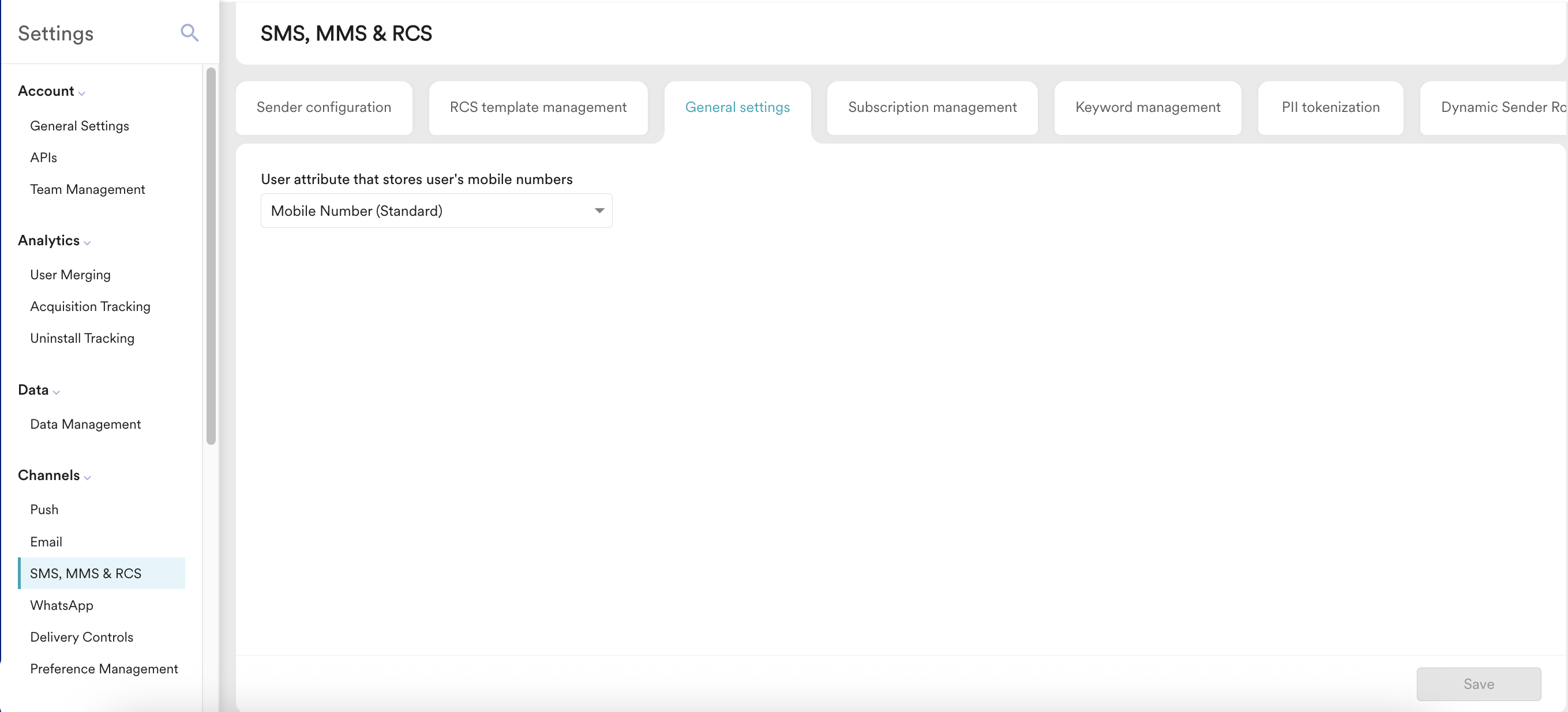This screenshot has width=1568, height=712.
Task: Collapse the Data section chevron
Action: 56,392
